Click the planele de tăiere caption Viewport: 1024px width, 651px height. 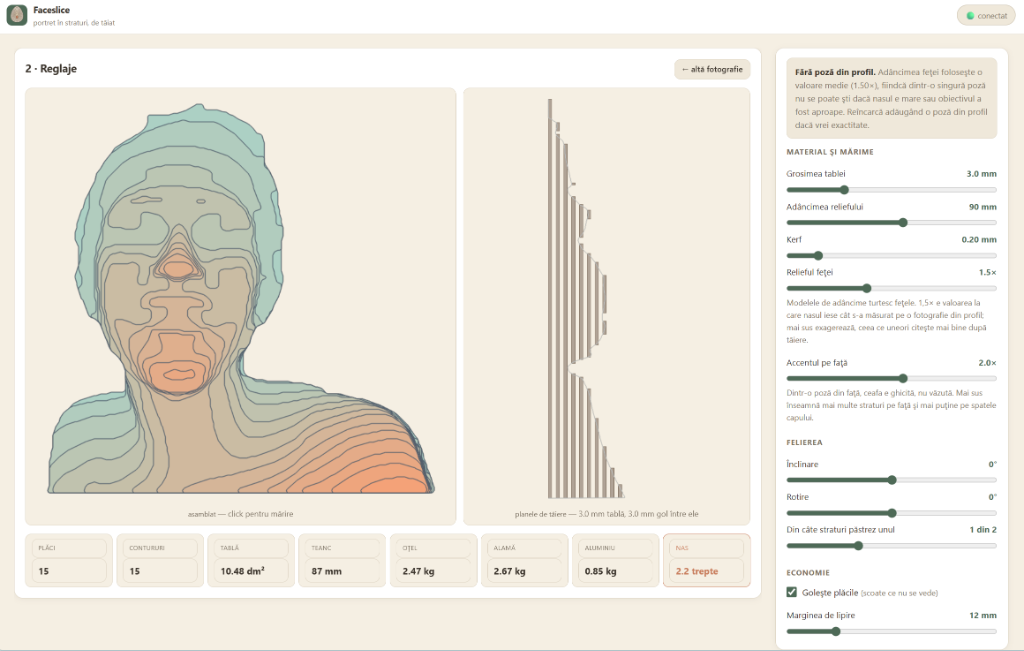606,514
